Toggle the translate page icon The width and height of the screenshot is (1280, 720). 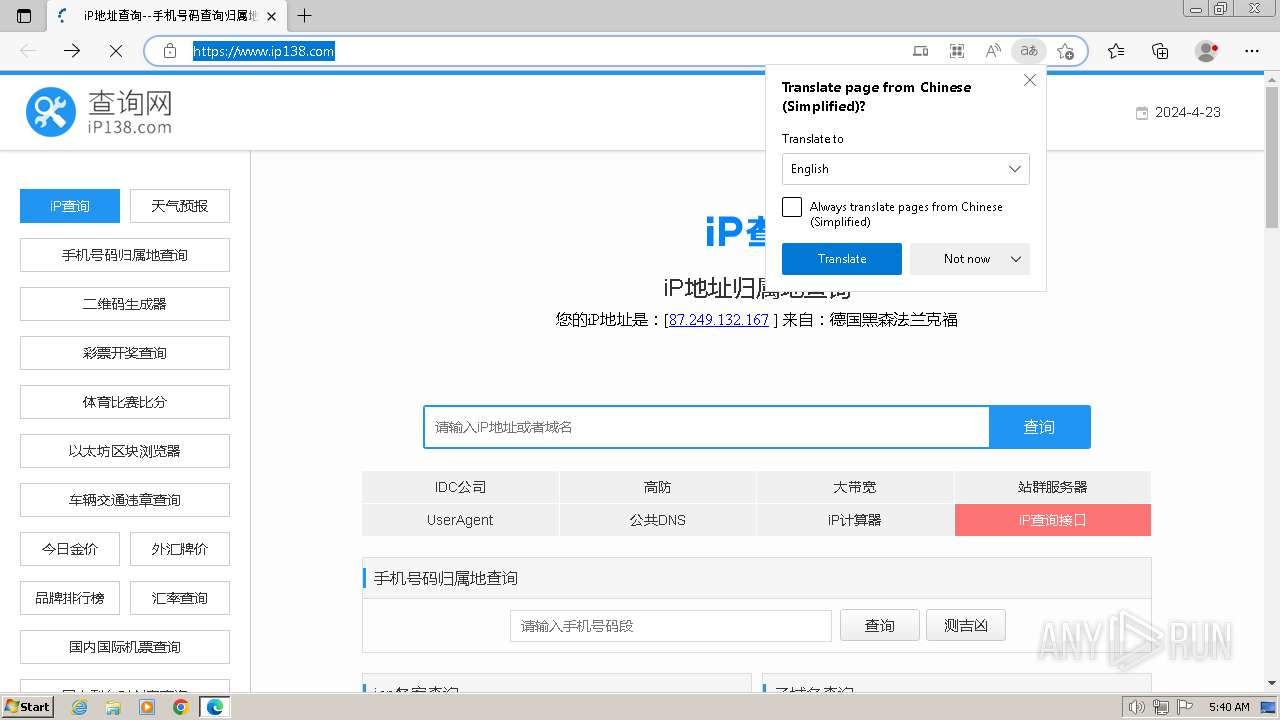click(x=1028, y=51)
